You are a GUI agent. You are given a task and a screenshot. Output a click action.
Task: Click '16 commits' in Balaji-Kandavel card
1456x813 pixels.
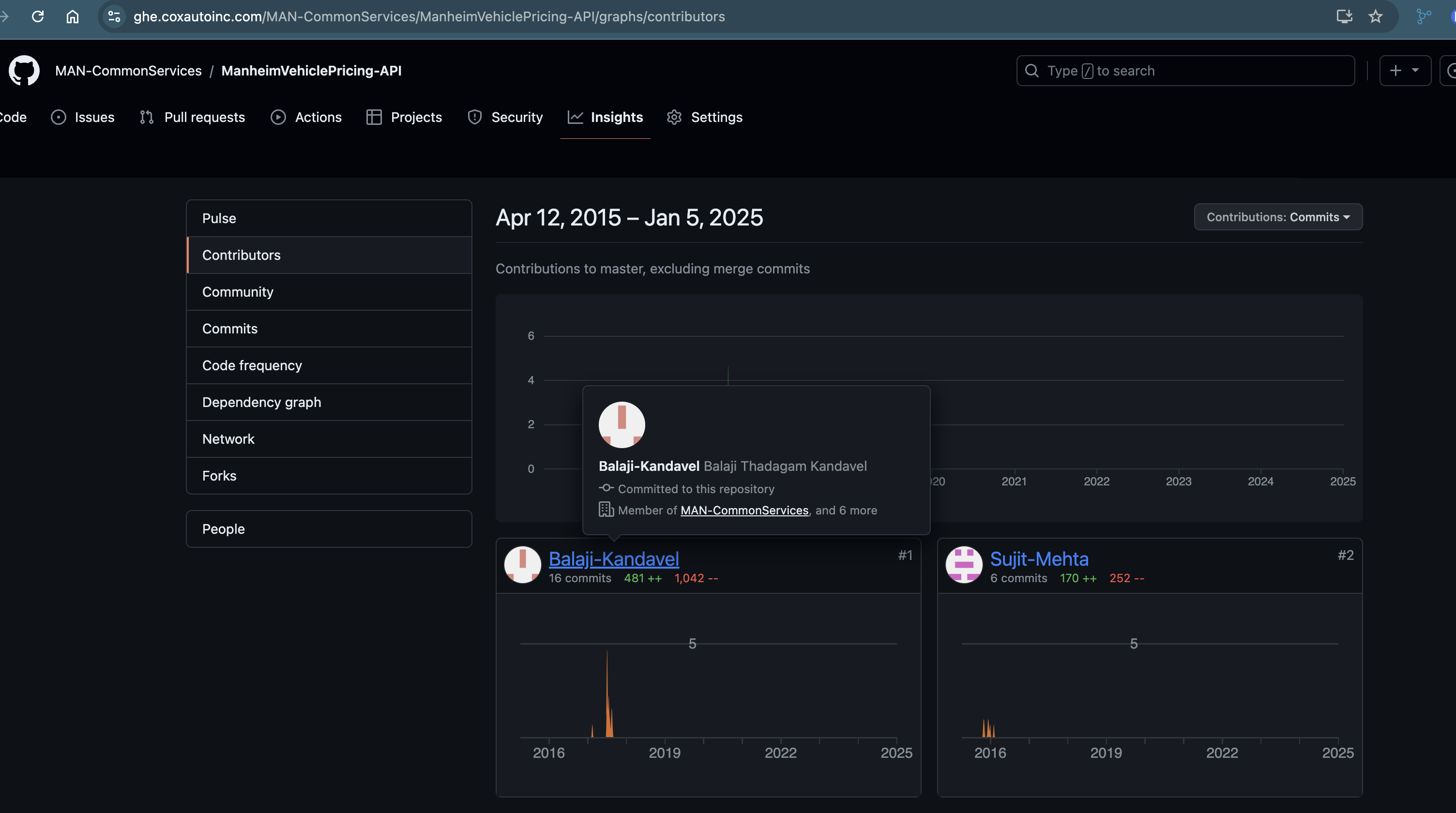coord(580,578)
